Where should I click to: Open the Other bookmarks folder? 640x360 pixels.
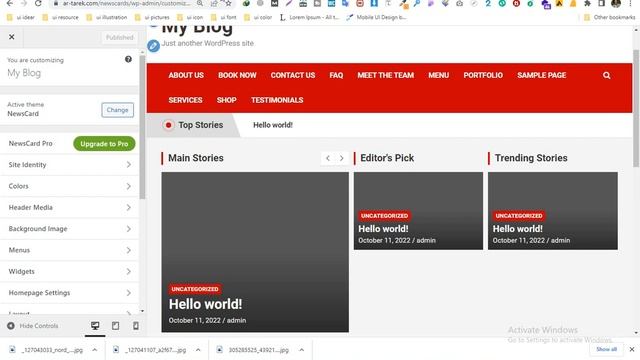point(610,18)
